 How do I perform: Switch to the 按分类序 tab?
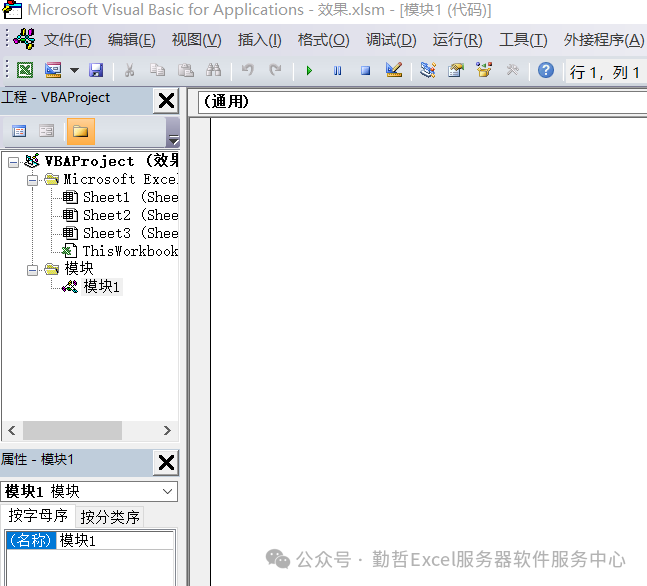tap(110, 517)
